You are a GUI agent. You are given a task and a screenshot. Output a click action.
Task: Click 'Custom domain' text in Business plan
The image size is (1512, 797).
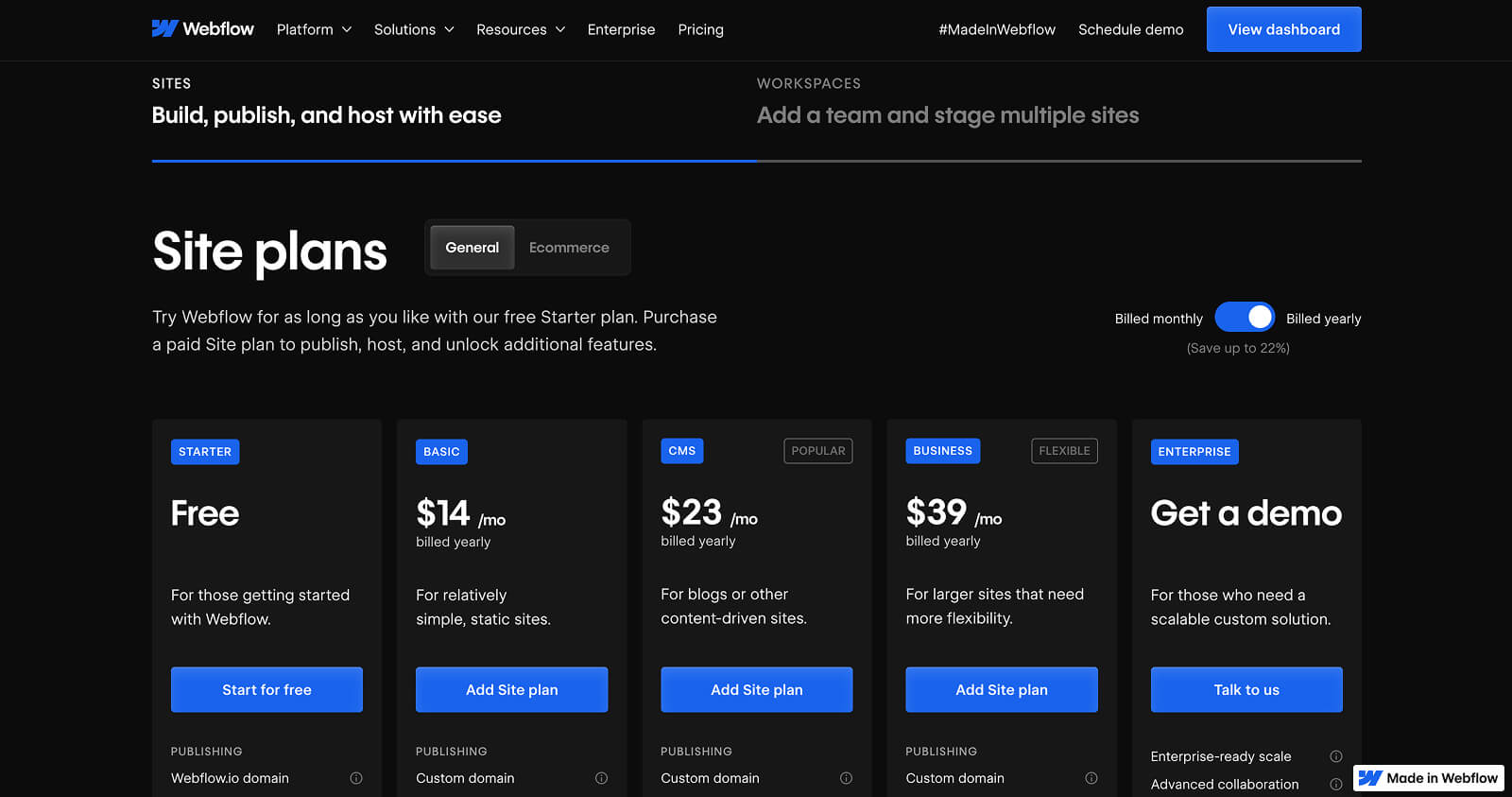(954, 778)
